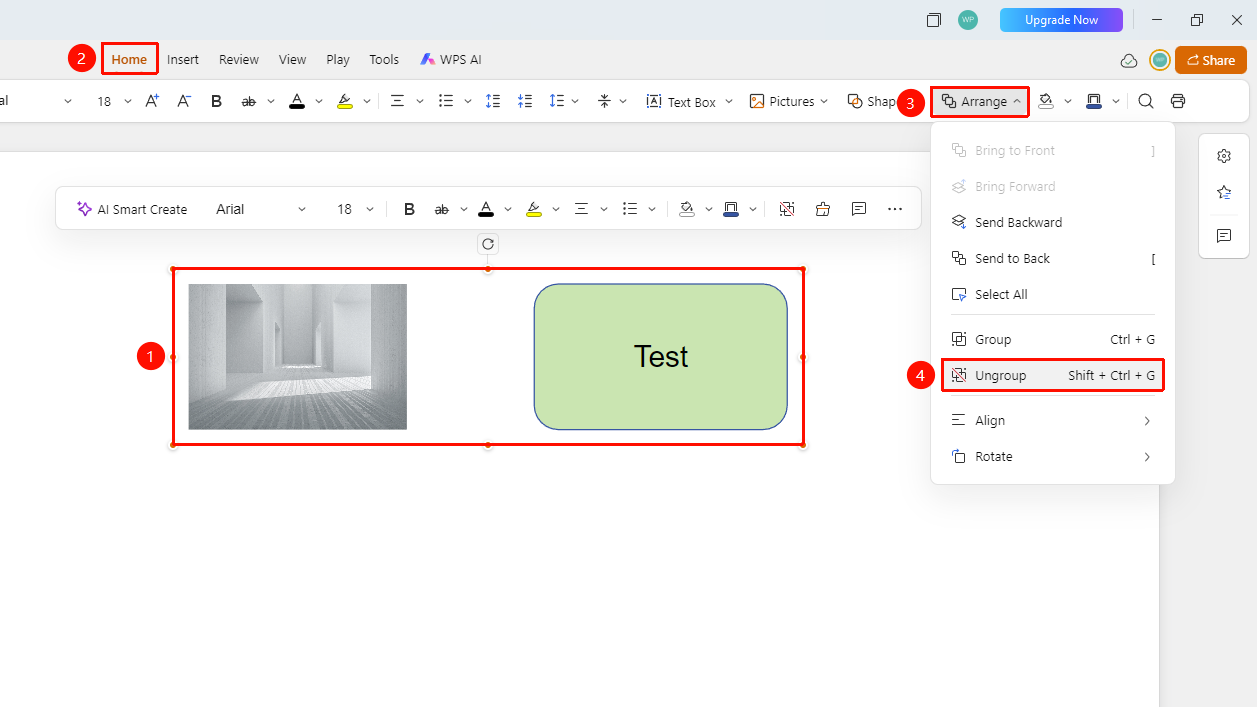Click the ribbon font color swatch
Viewport: 1257px width, 707px height.
(297, 101)
